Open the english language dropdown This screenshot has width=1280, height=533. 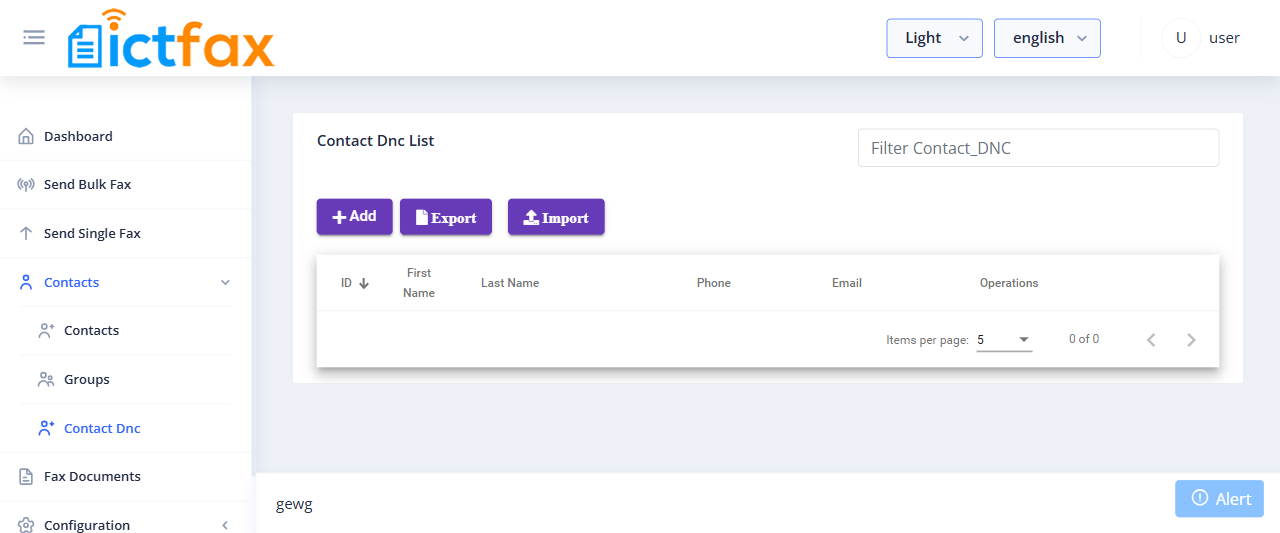pos(1047,38)
